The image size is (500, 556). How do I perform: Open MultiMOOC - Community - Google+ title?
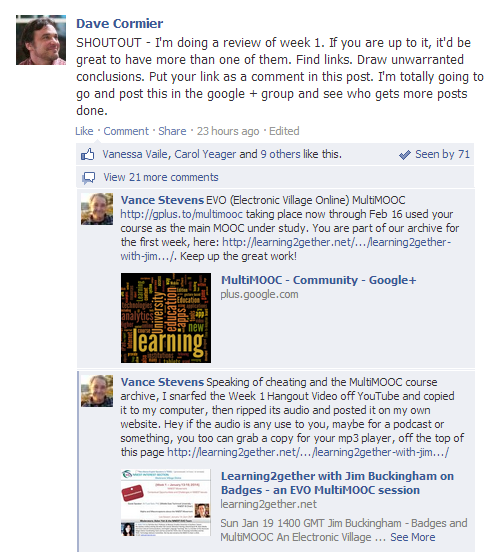(318, 280)
